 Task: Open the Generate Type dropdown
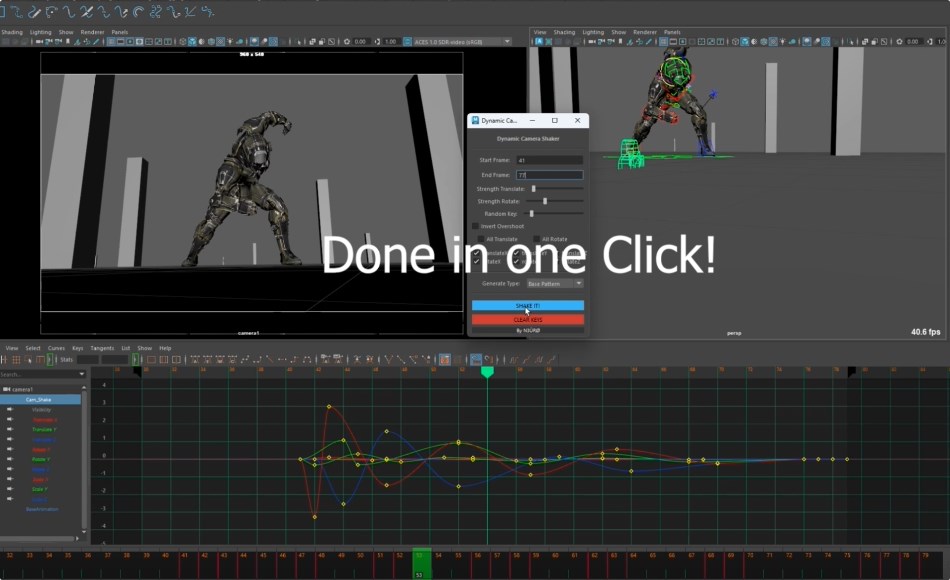pos(554,284)
